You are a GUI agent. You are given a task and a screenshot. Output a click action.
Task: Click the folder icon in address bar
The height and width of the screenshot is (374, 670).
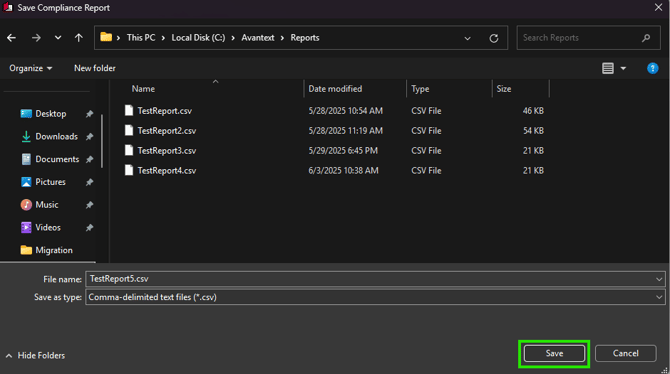tap(106, 37)
